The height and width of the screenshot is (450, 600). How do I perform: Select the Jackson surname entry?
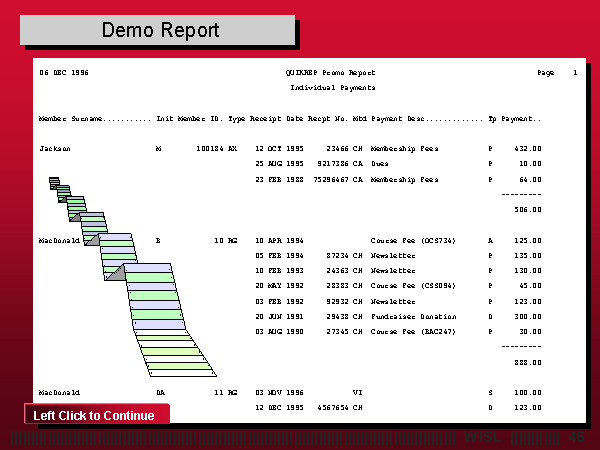point(55,148)
